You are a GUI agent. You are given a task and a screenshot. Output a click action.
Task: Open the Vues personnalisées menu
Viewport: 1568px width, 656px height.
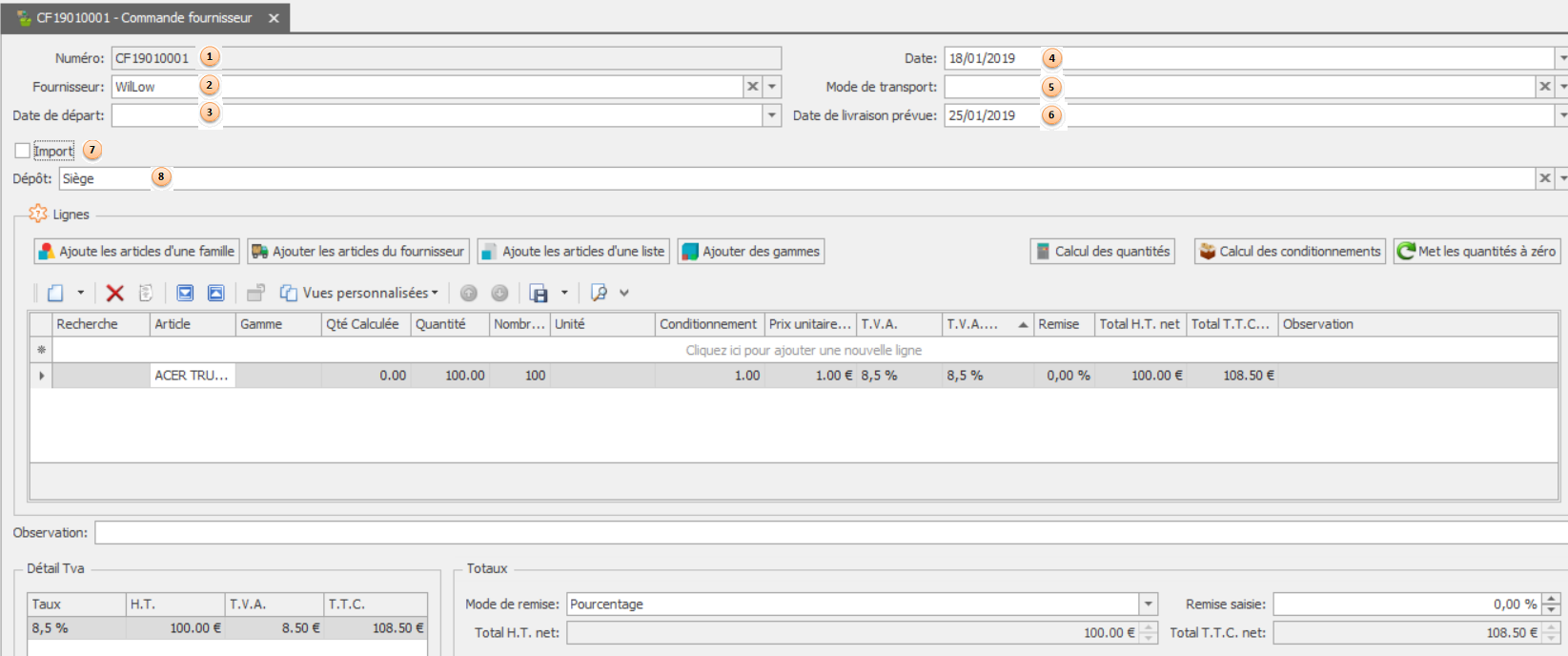coord(359,293)
